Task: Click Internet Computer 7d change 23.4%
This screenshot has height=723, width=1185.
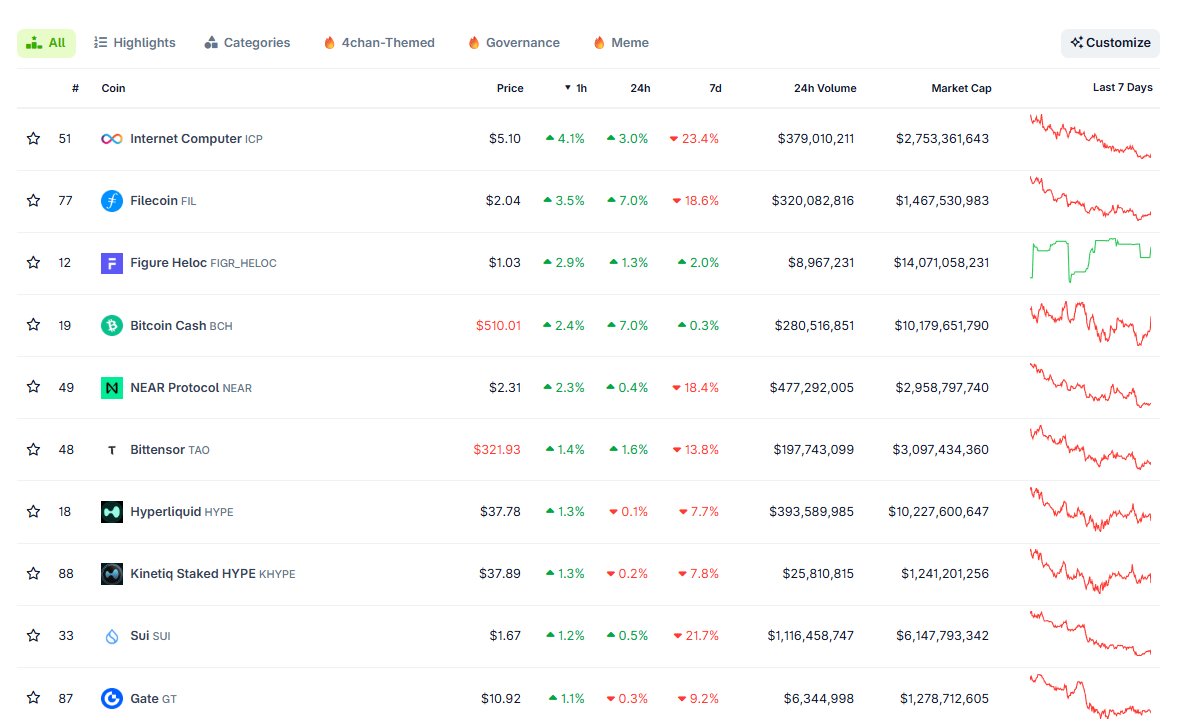Action: coord(694,138)
